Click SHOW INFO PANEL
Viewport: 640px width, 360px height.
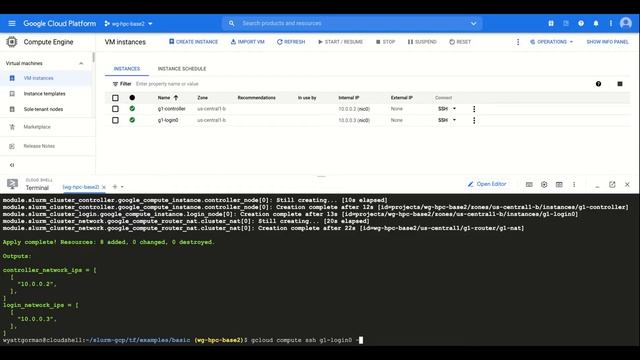(x=607, y=42)
